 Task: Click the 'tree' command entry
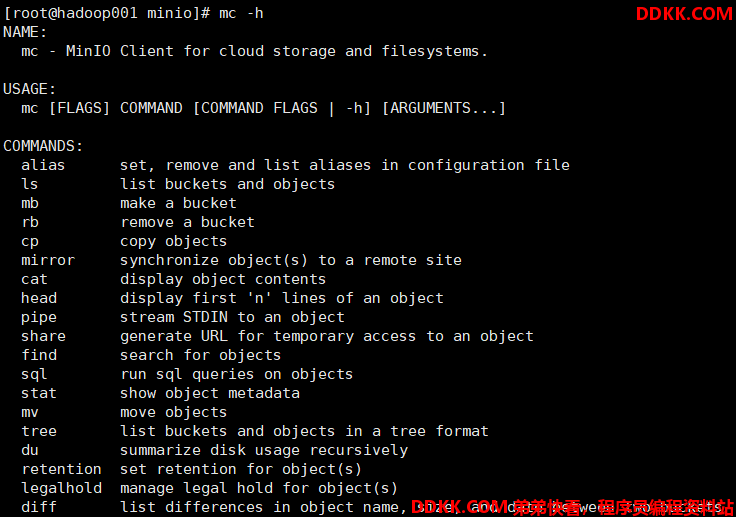click(x=39, y=431)
